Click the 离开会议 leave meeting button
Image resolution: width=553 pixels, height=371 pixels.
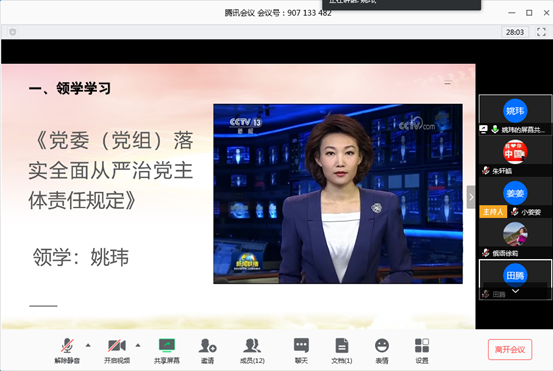[x=510, y=349]
